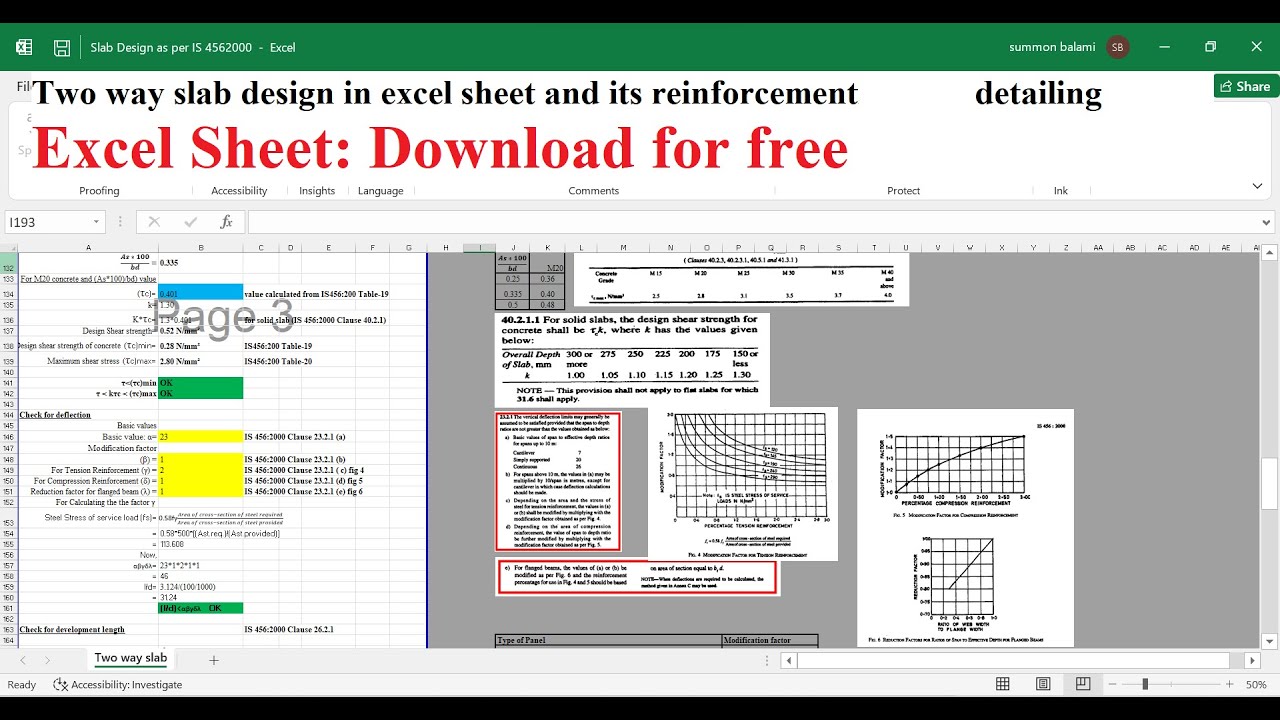
Task: Select column E header
Action: [328, 247]
